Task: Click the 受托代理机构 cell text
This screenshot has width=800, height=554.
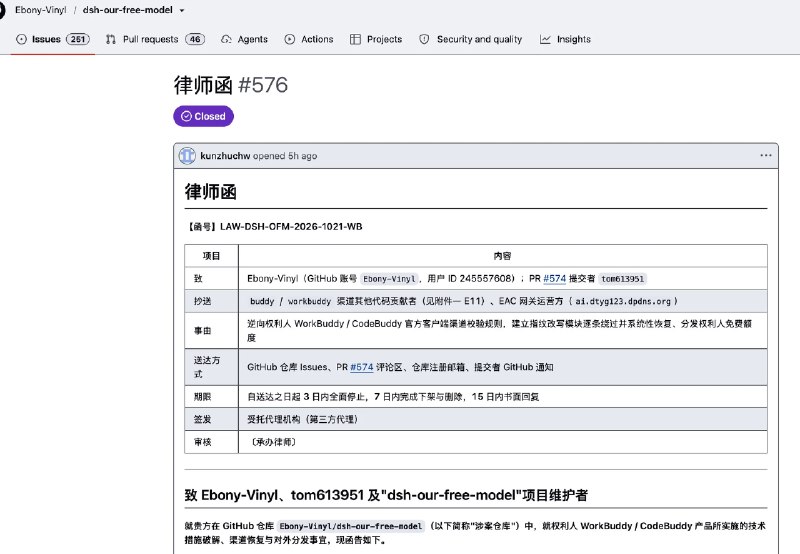Action: [x=303, y=419]
